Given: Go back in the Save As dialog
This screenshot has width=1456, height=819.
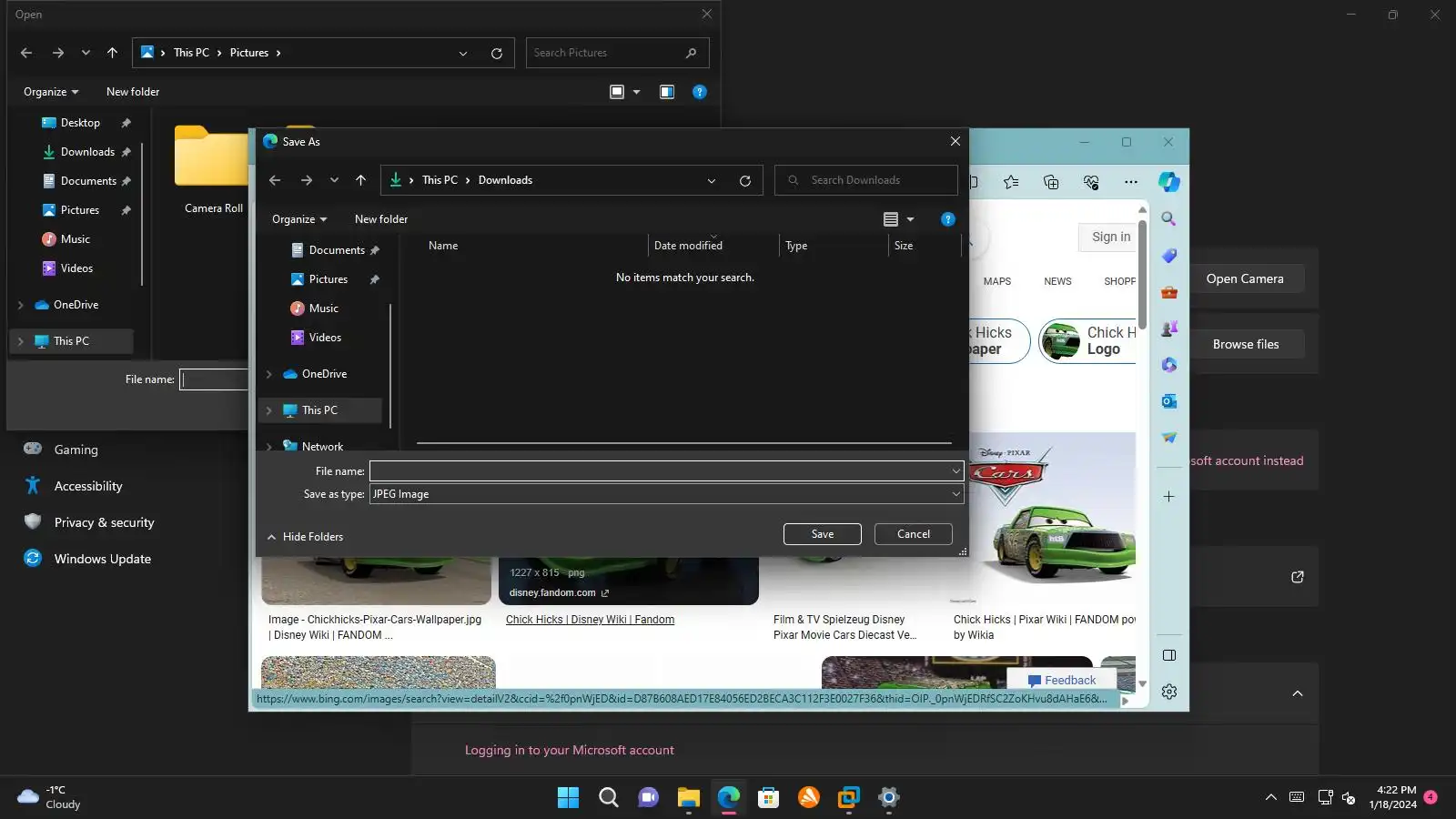Looking at the screenshot, I should (x=275, y=180).
